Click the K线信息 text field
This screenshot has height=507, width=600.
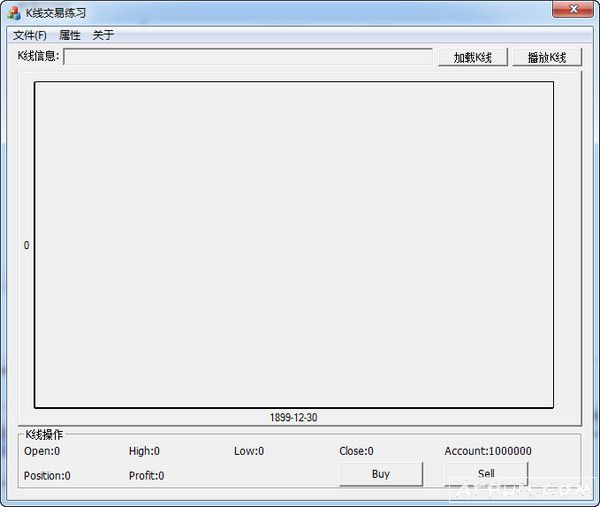(248, 57)
